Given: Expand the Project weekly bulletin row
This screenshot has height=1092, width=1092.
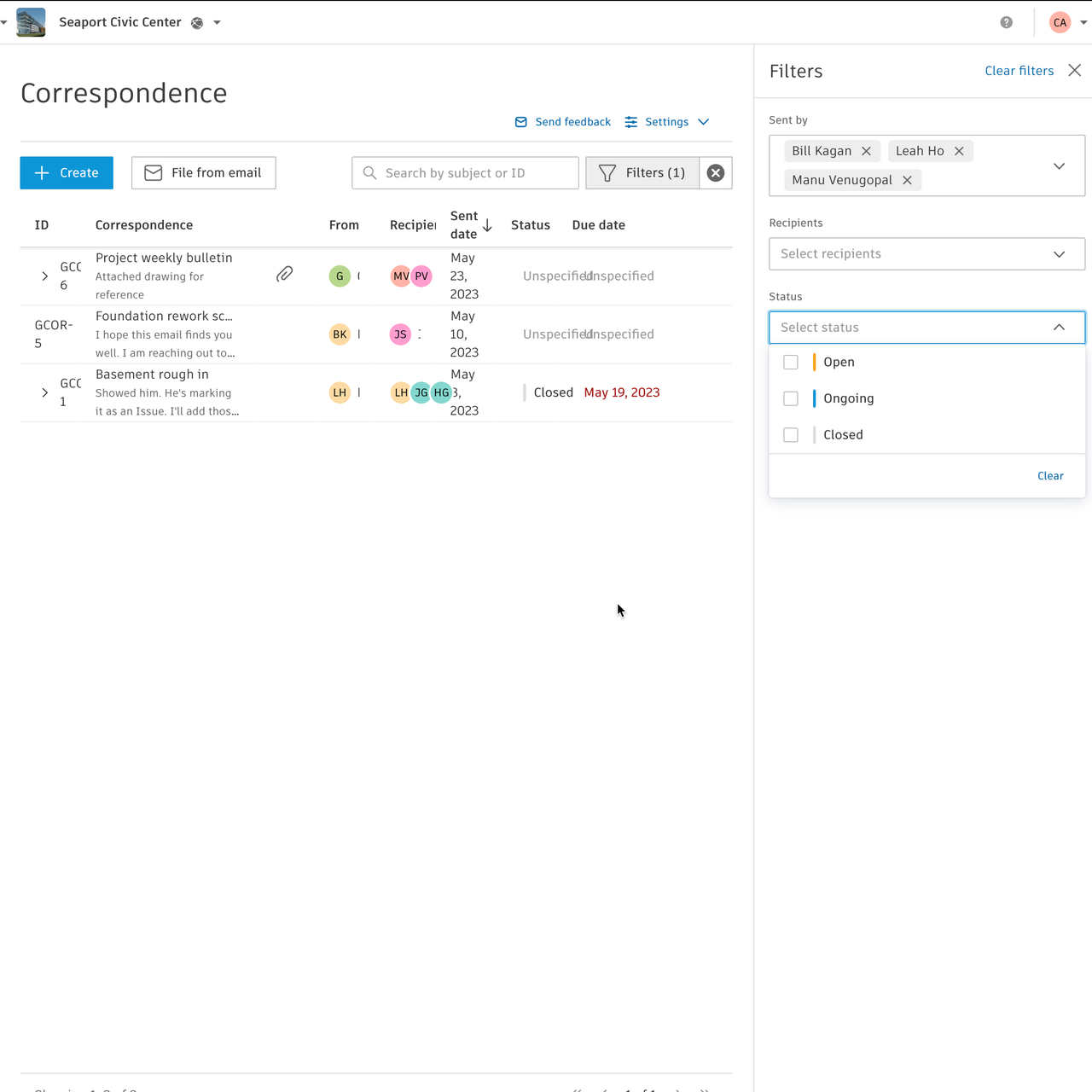Looking at the screenshot, I should tap(44, 276).
